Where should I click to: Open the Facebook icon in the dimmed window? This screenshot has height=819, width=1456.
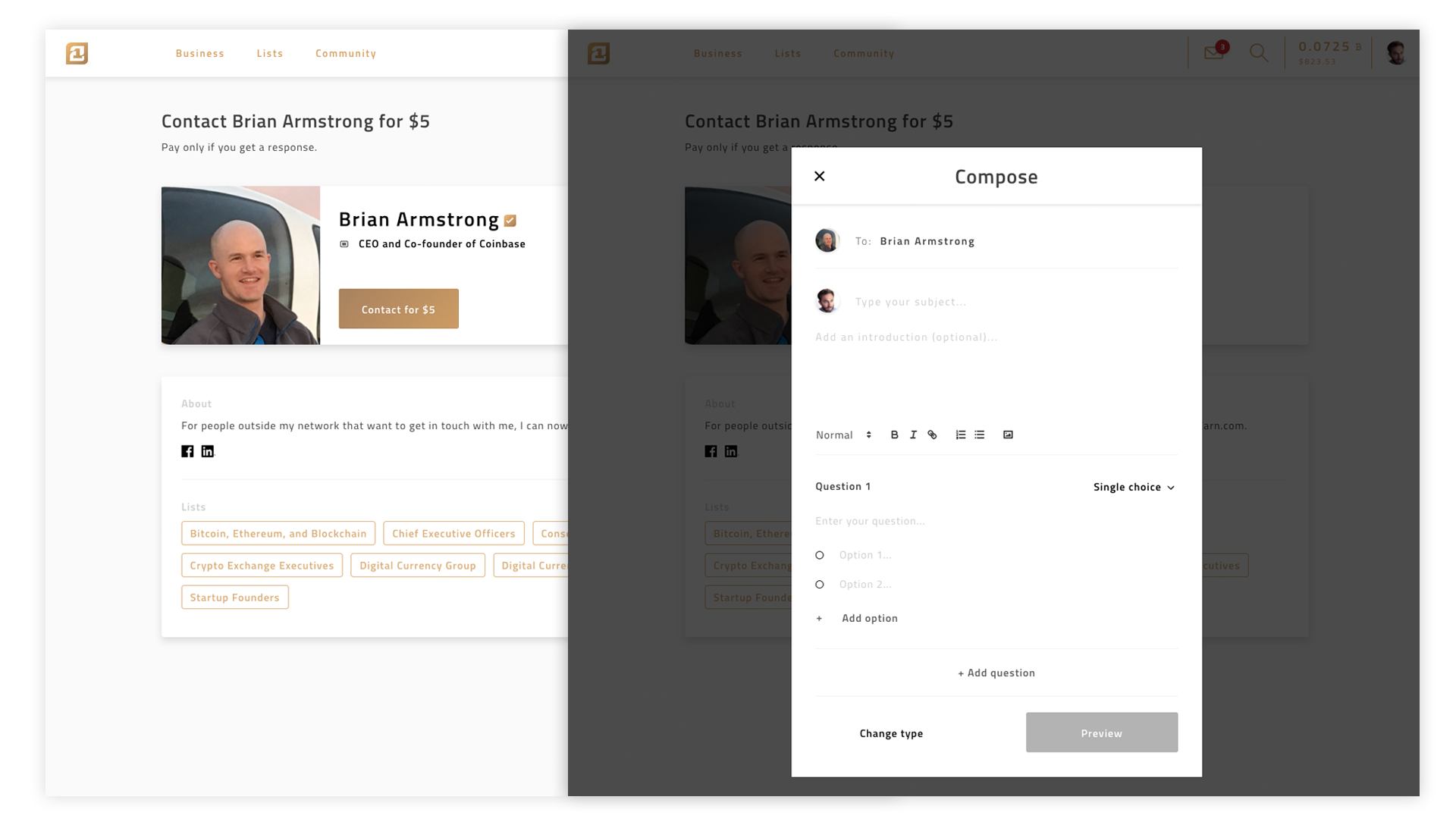pos(711,451)
